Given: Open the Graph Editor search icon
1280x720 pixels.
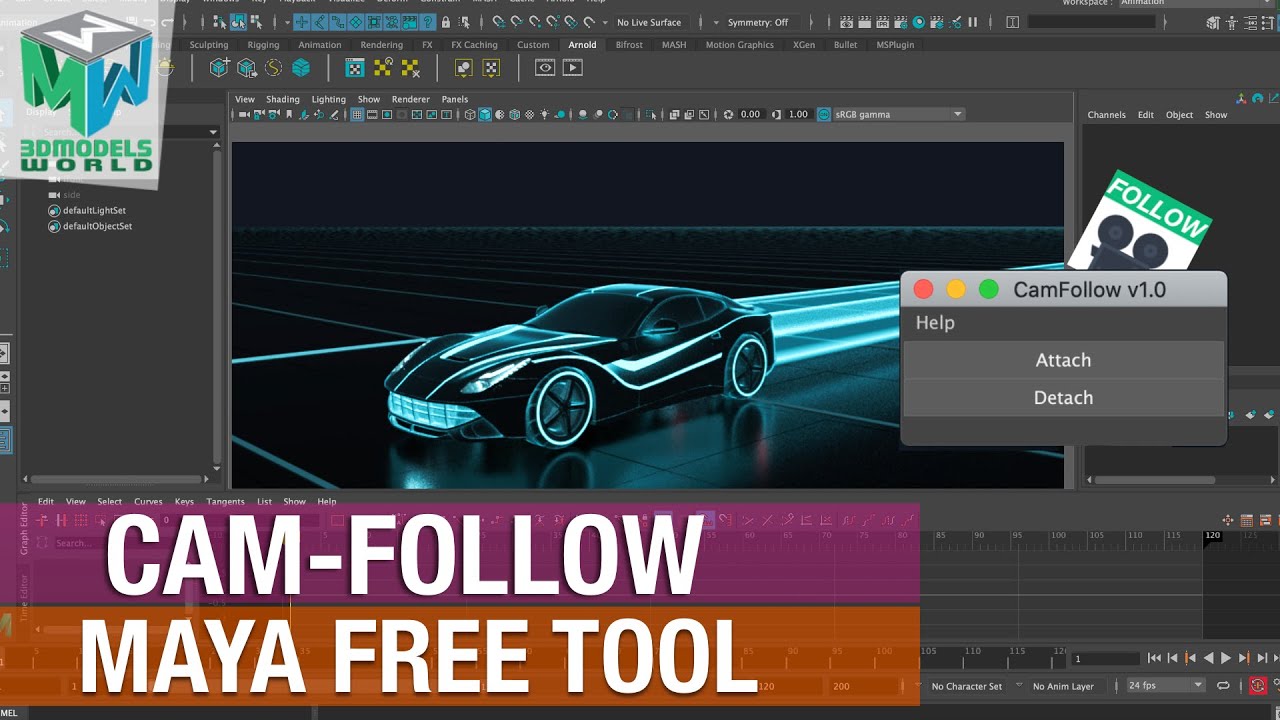Looking at the screenshot, I should point(42,542).
